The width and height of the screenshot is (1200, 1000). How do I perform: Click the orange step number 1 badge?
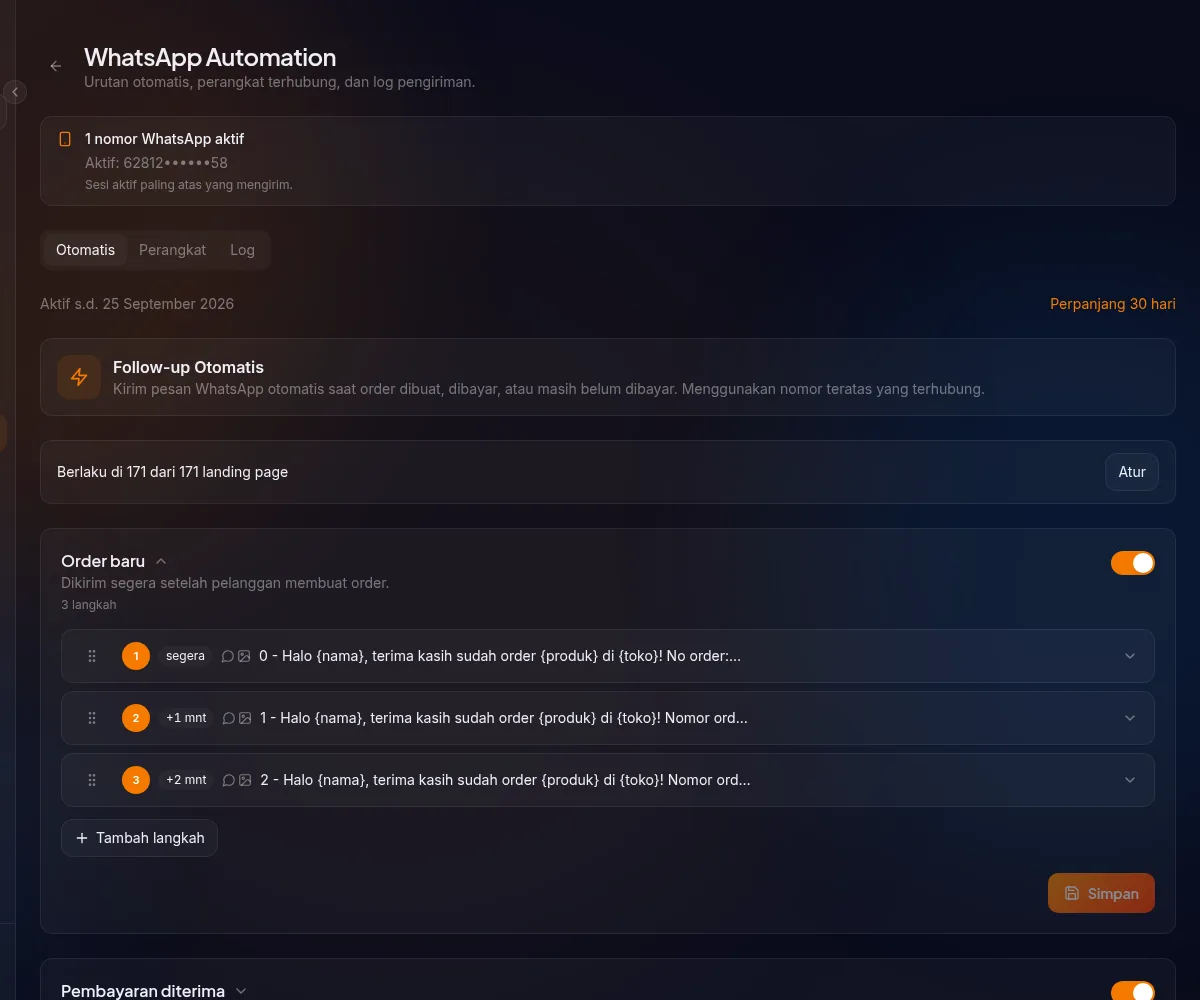[136, 656]
